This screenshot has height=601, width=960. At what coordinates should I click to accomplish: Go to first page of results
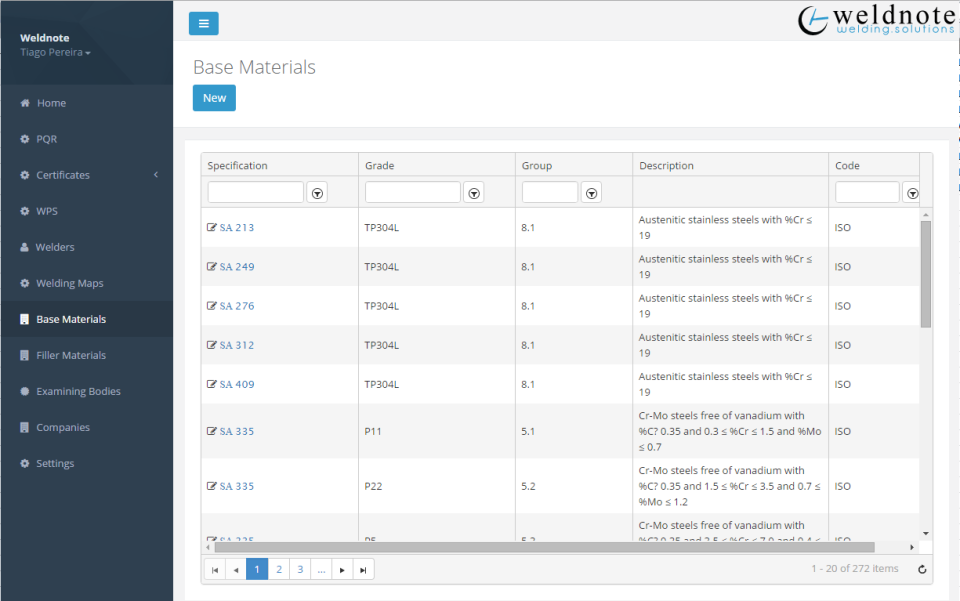pyautogui.click(x=215, y=569)
